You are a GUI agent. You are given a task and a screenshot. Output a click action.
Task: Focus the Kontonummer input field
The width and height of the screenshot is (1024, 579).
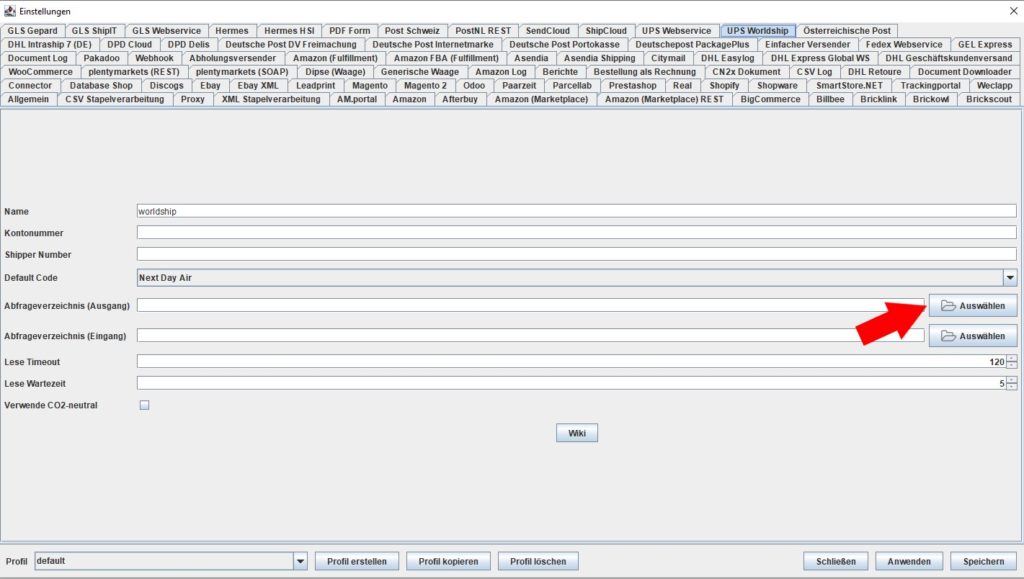(x=577, y=233)
